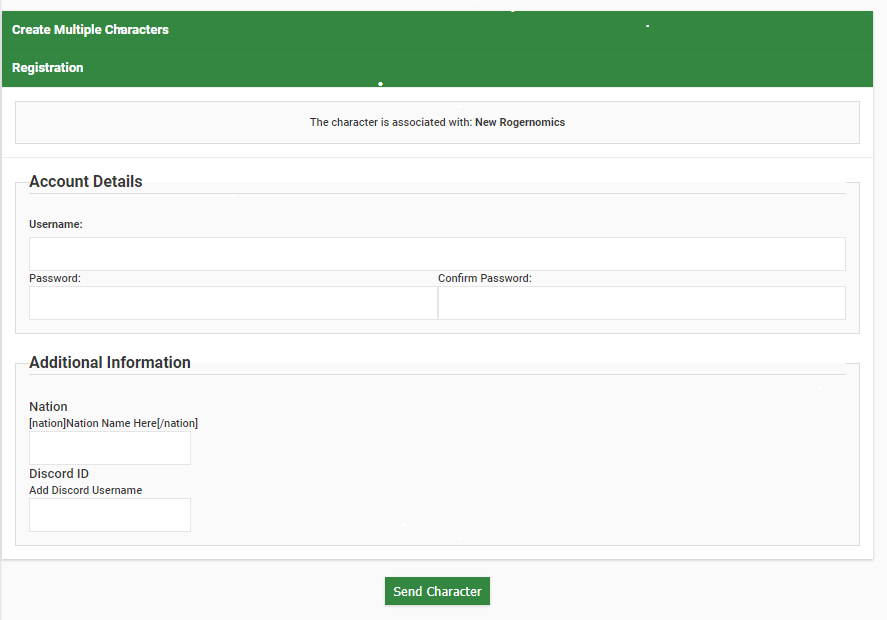Image resolution: width=887 pixels, height=620 pixels.
Task: Click the Nation field label
Action: click(49, 407)
